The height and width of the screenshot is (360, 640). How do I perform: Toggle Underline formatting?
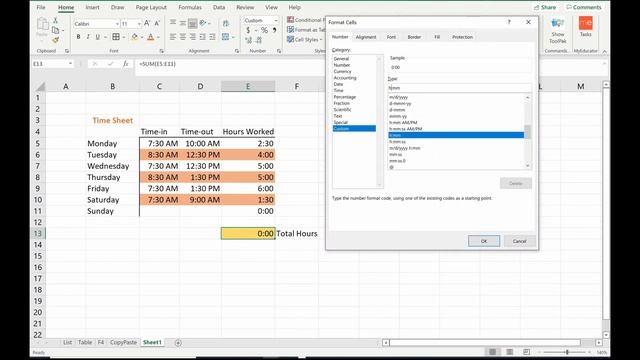tap(98, 37)
